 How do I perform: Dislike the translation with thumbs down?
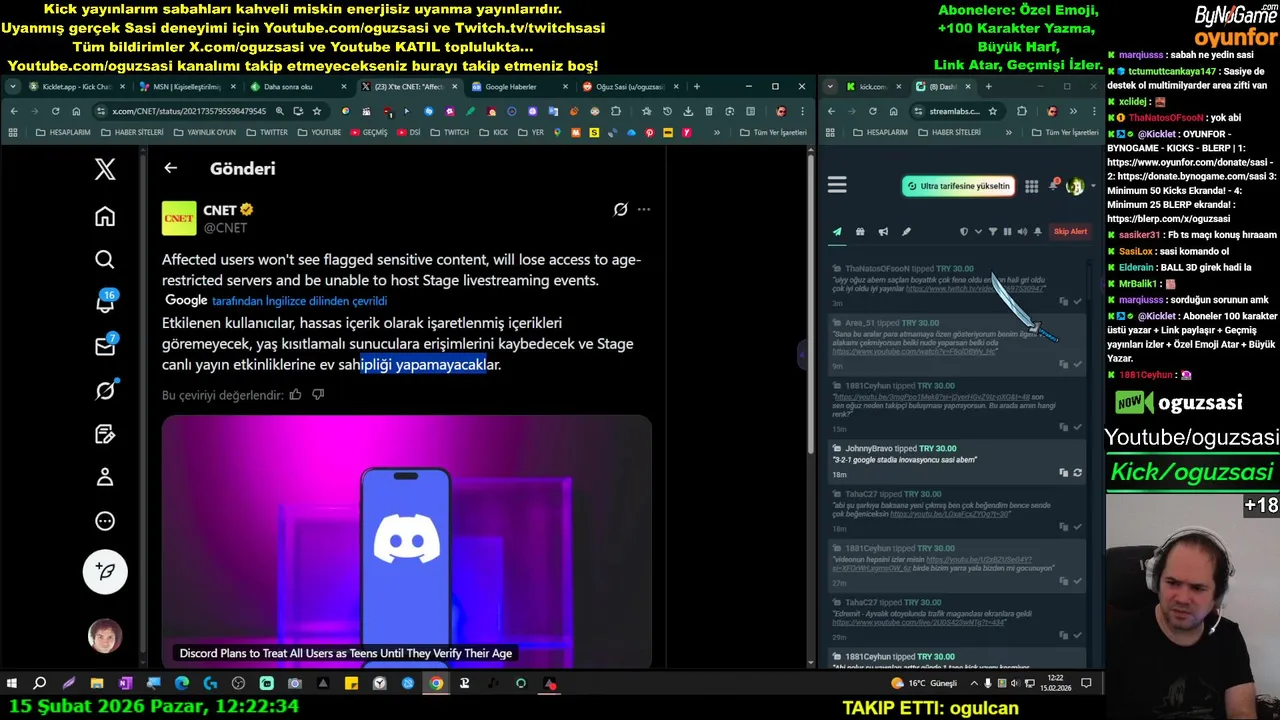tap(318, 395)
